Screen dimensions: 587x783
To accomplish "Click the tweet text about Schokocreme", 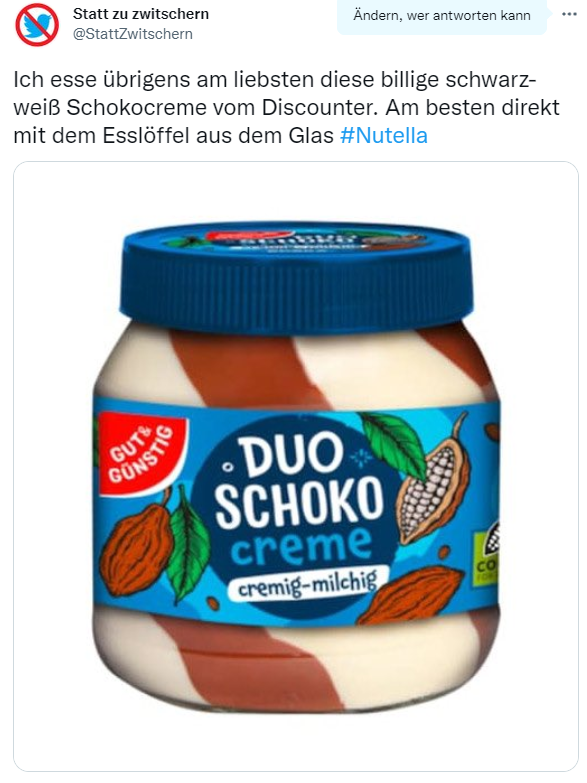I will click(286, 107).
